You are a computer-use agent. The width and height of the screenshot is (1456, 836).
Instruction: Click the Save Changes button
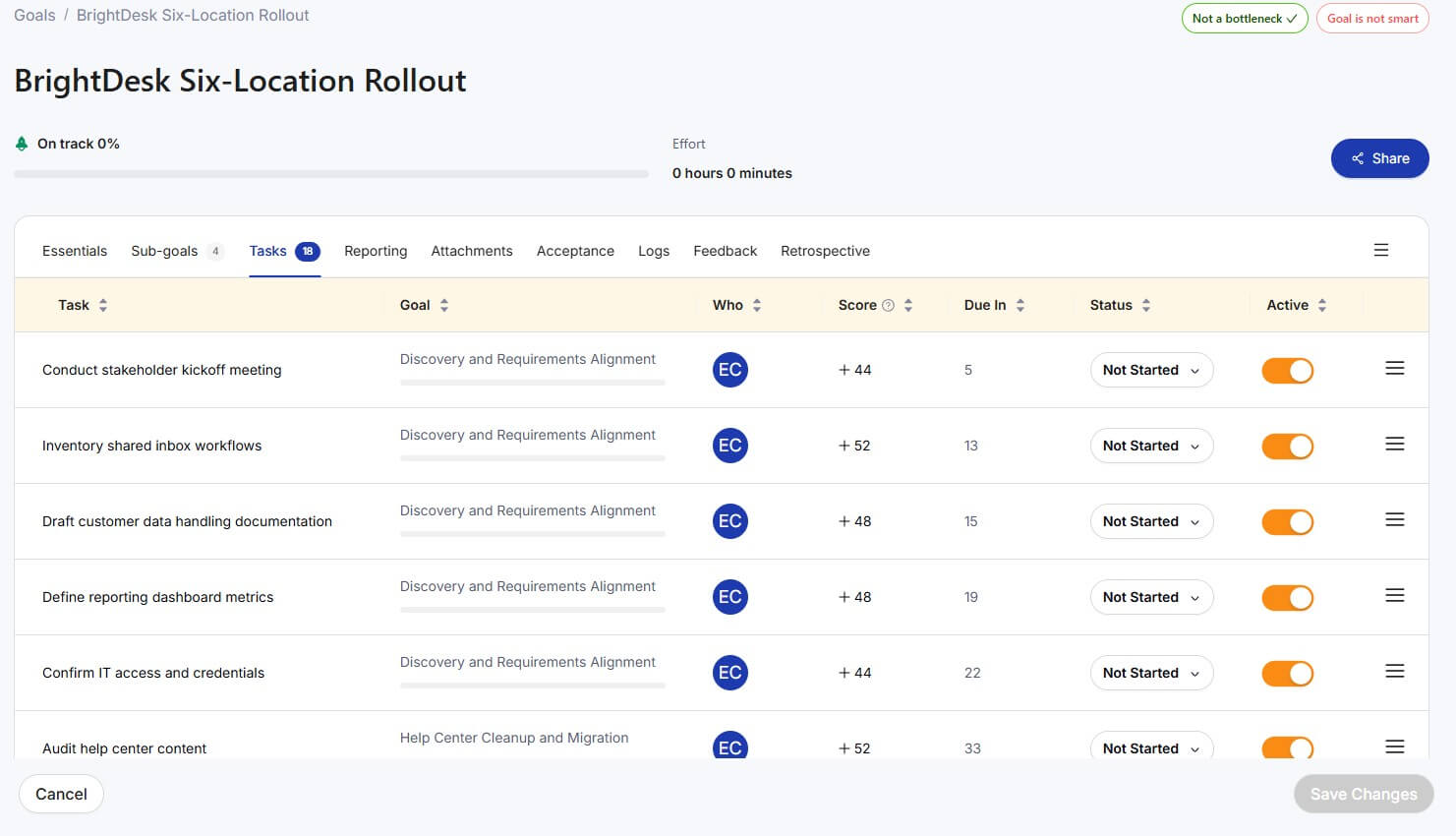pyautogui.click(x=1364, y=794)
